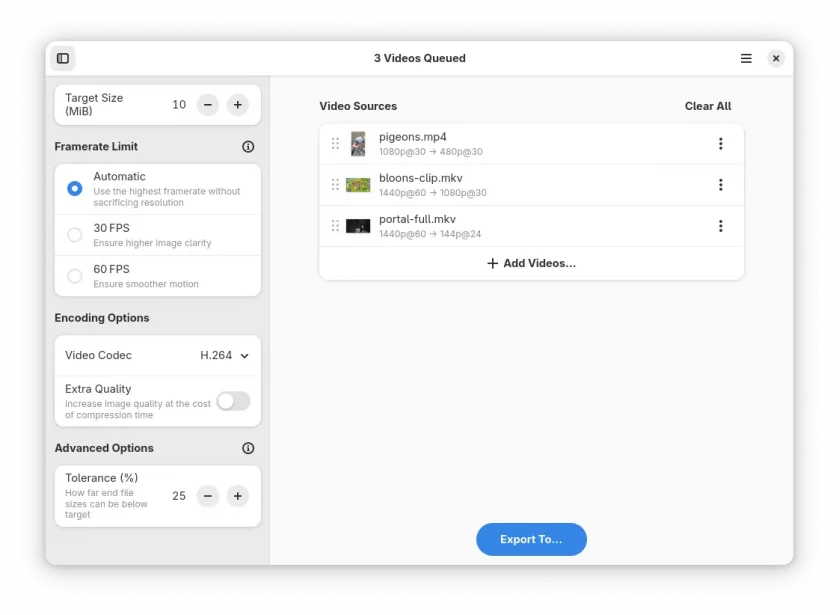
Task: Open options menu for portal-full.mkv
Action: click(721, 226)
